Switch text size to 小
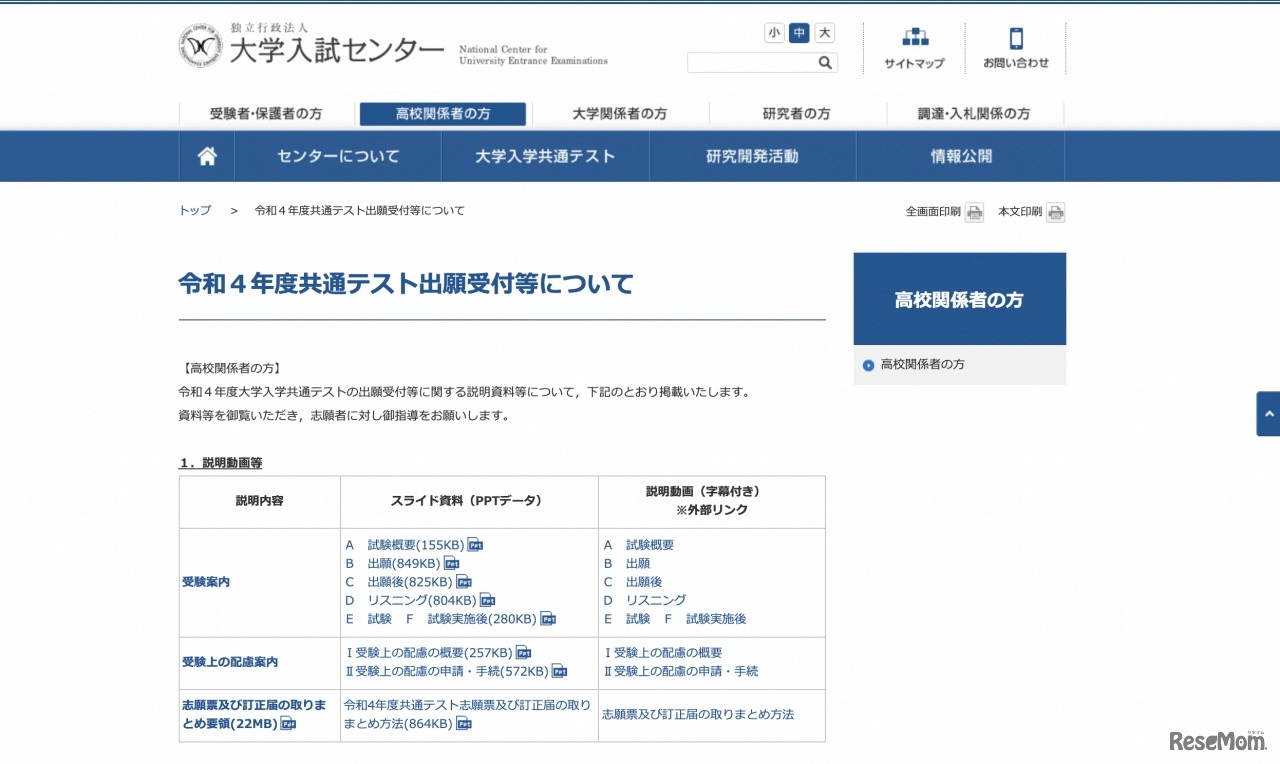This screenshot has width=1280, height=764. coord(774,33)
